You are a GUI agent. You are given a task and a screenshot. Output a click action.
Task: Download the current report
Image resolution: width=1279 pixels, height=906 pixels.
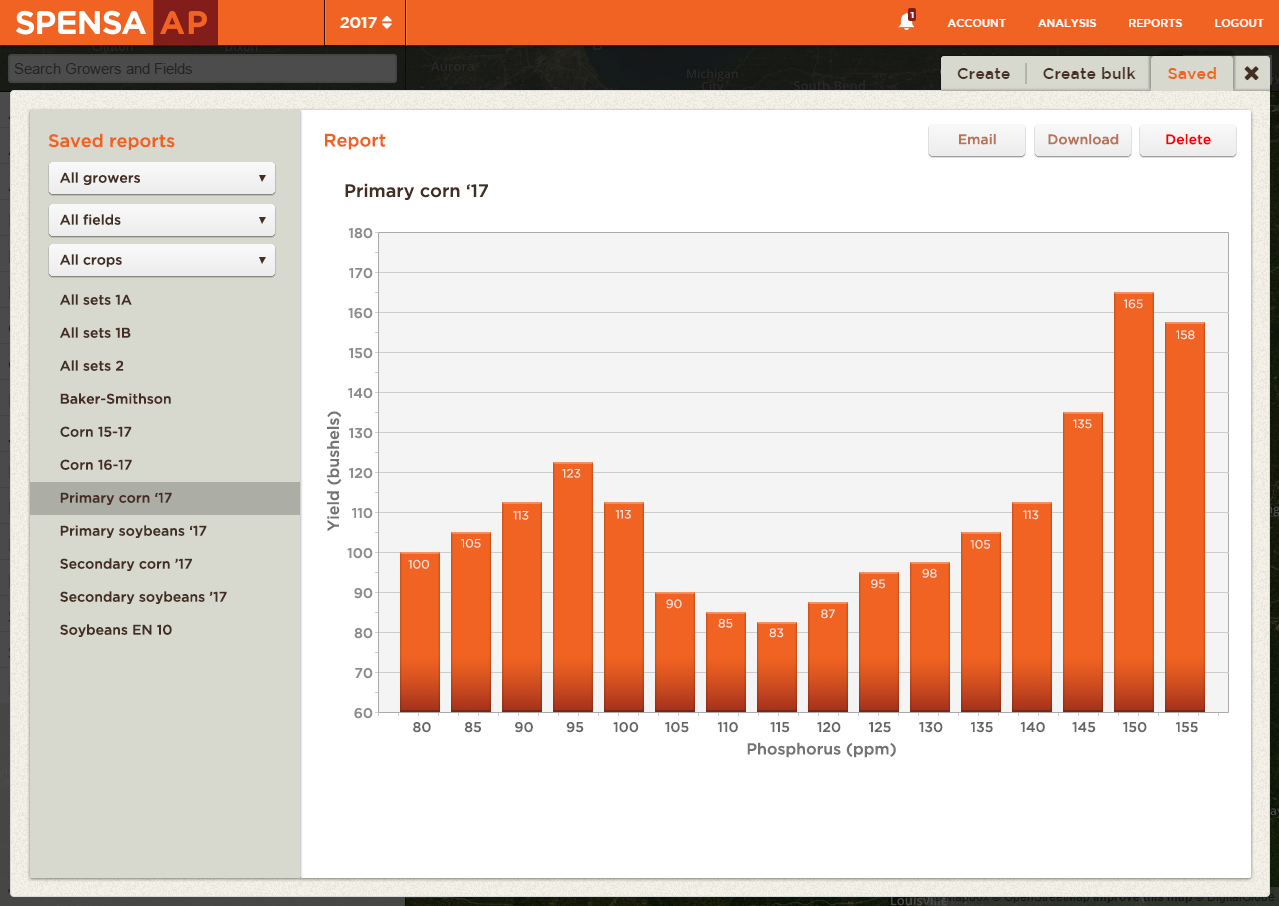pyautogui.click(x=1082, y=140)
